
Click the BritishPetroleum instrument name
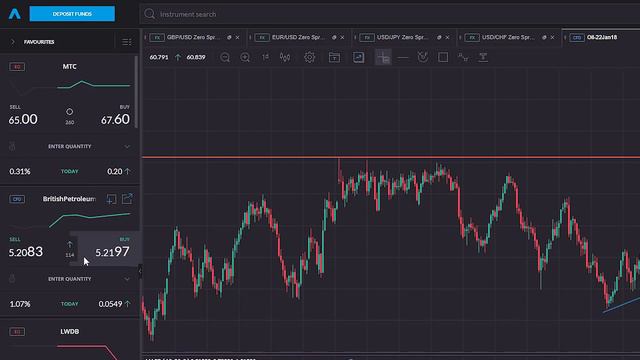69,199
